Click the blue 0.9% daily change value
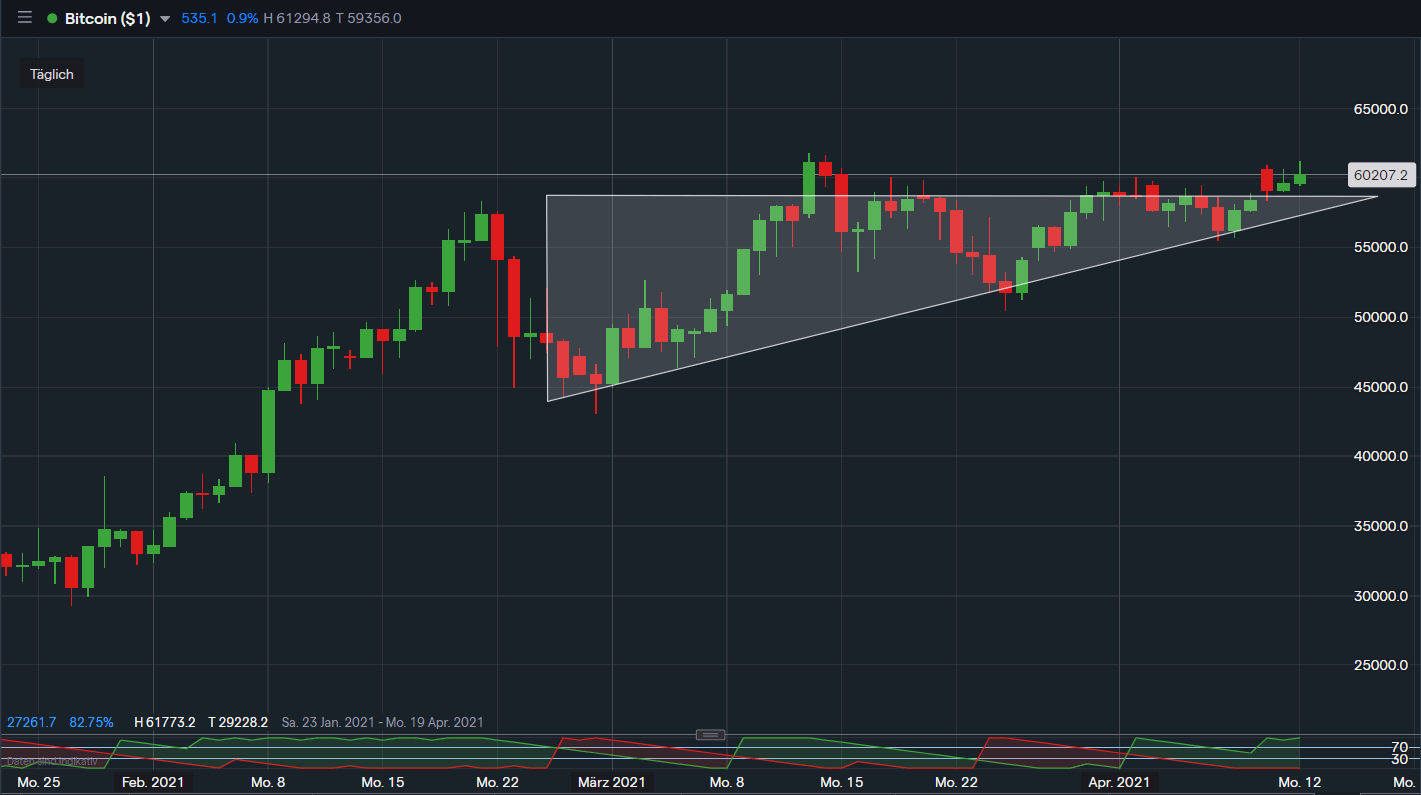Viewport: 1421px width, 795px height. tap(241, 19)
